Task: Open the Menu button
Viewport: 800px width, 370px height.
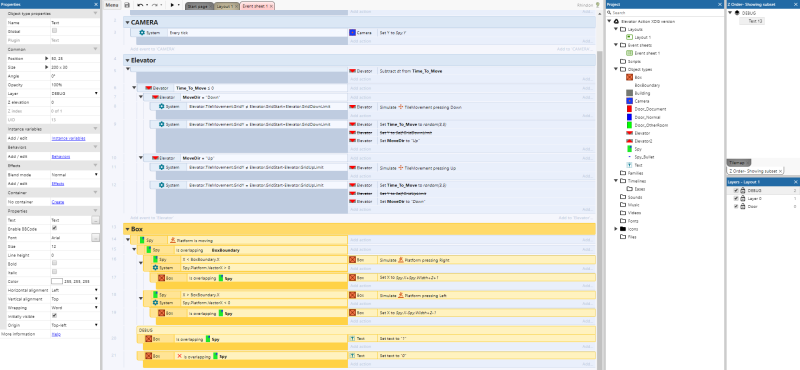Action: (x=112, y=5)
